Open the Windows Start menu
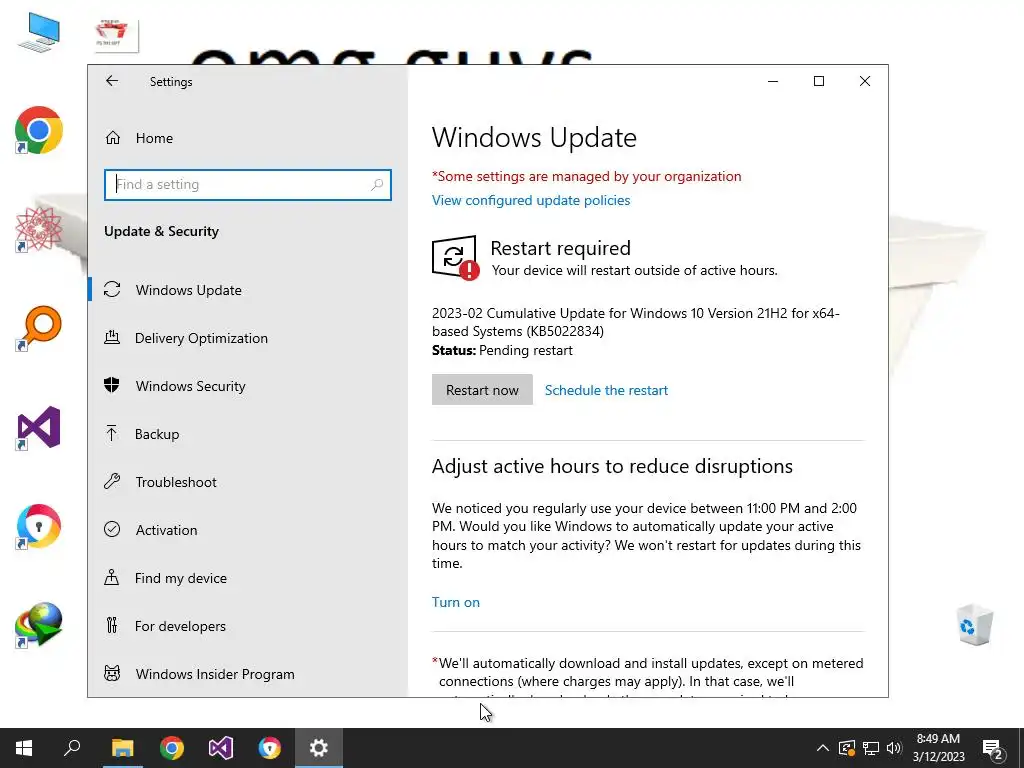The image size is (1024, 768). point(24,748)
